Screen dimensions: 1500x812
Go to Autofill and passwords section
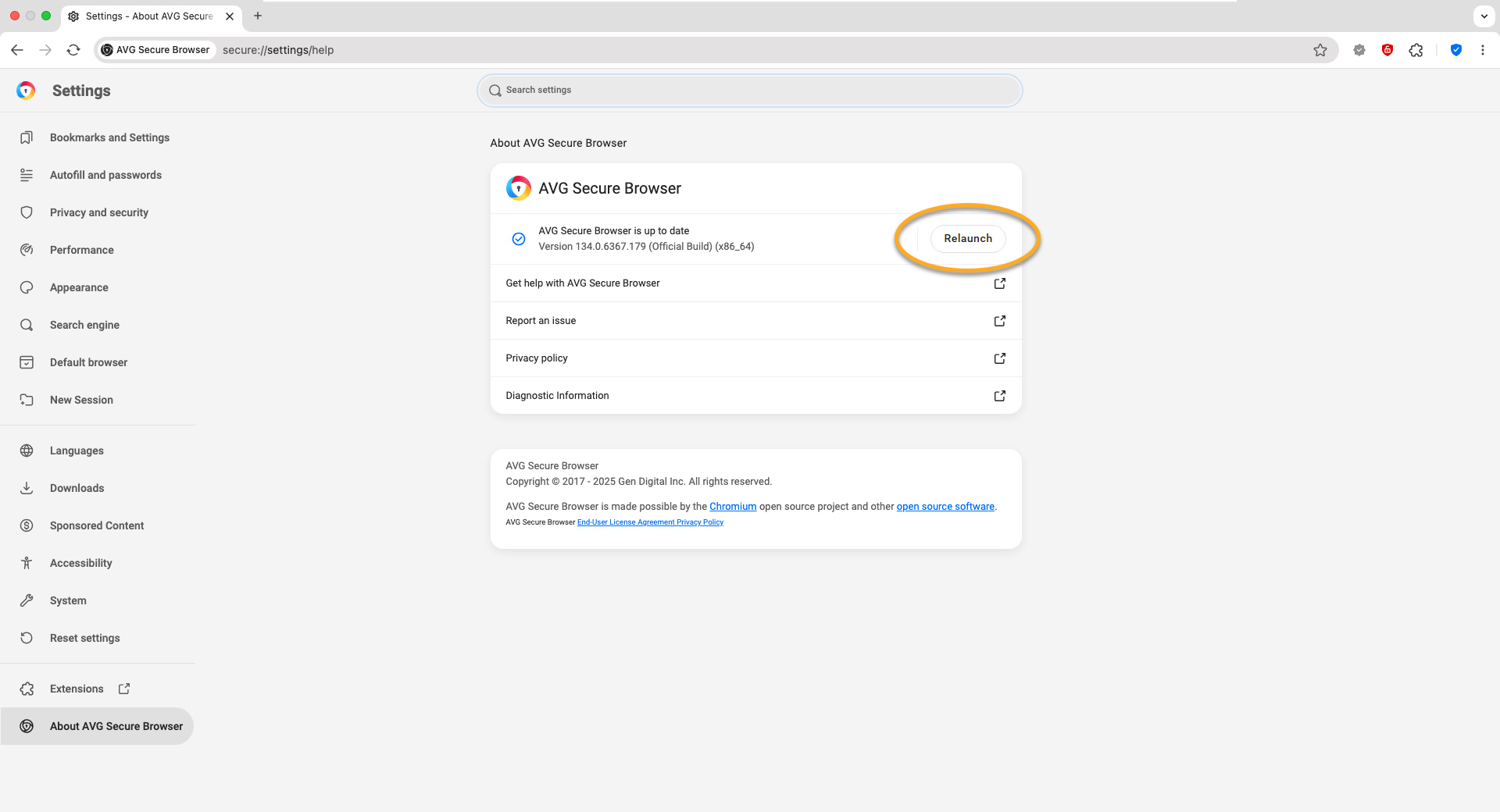tap(105, 175)
